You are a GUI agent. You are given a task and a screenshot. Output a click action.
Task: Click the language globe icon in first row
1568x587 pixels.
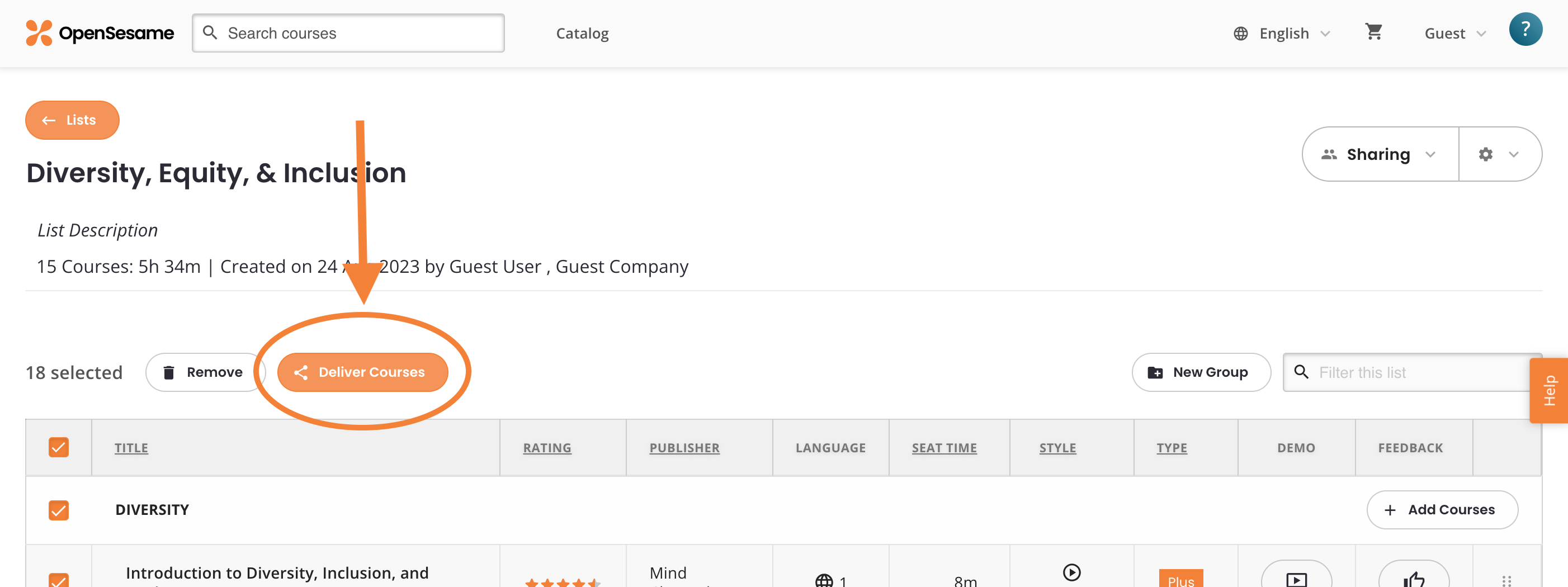coord(824,580)
